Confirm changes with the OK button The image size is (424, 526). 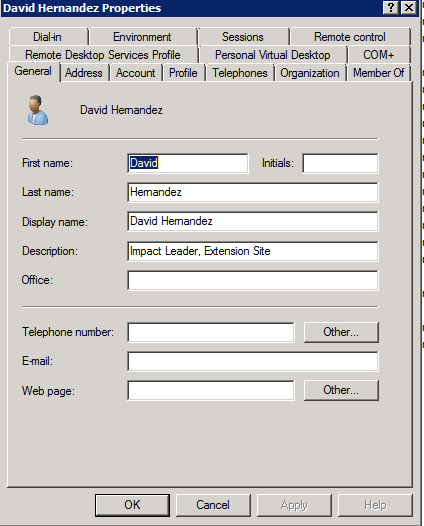(132, 505)
